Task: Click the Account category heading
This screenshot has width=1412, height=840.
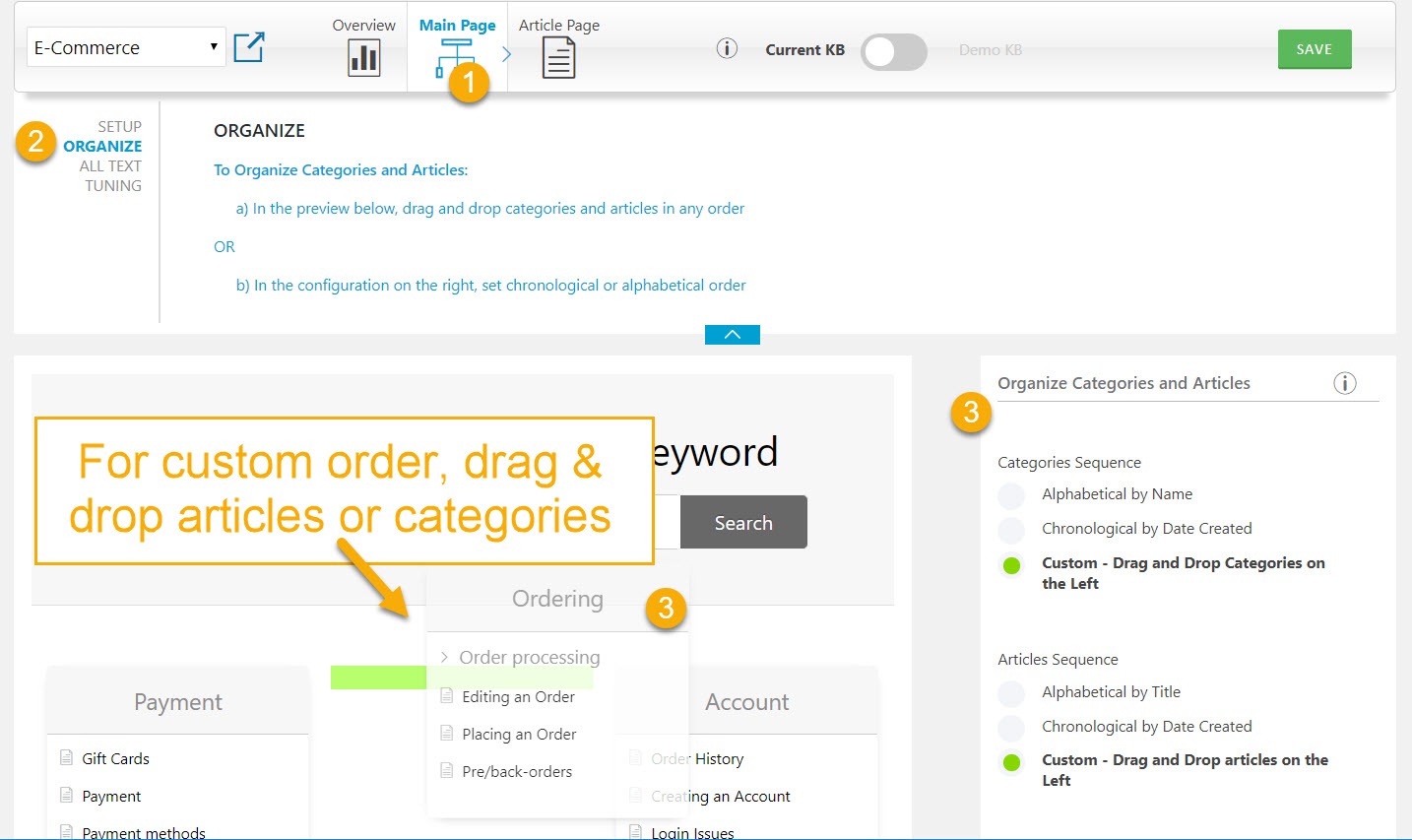Action: 747,702
